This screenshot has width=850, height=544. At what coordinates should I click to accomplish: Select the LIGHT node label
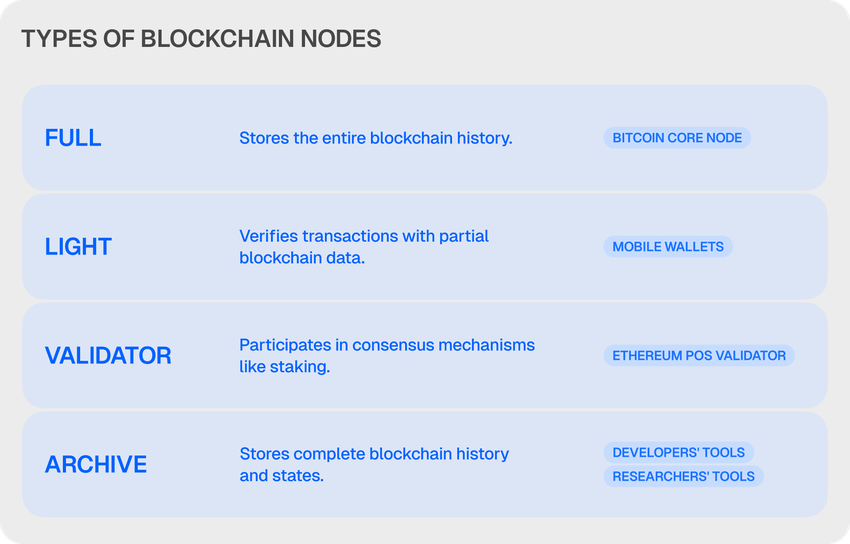pos(78,247)
